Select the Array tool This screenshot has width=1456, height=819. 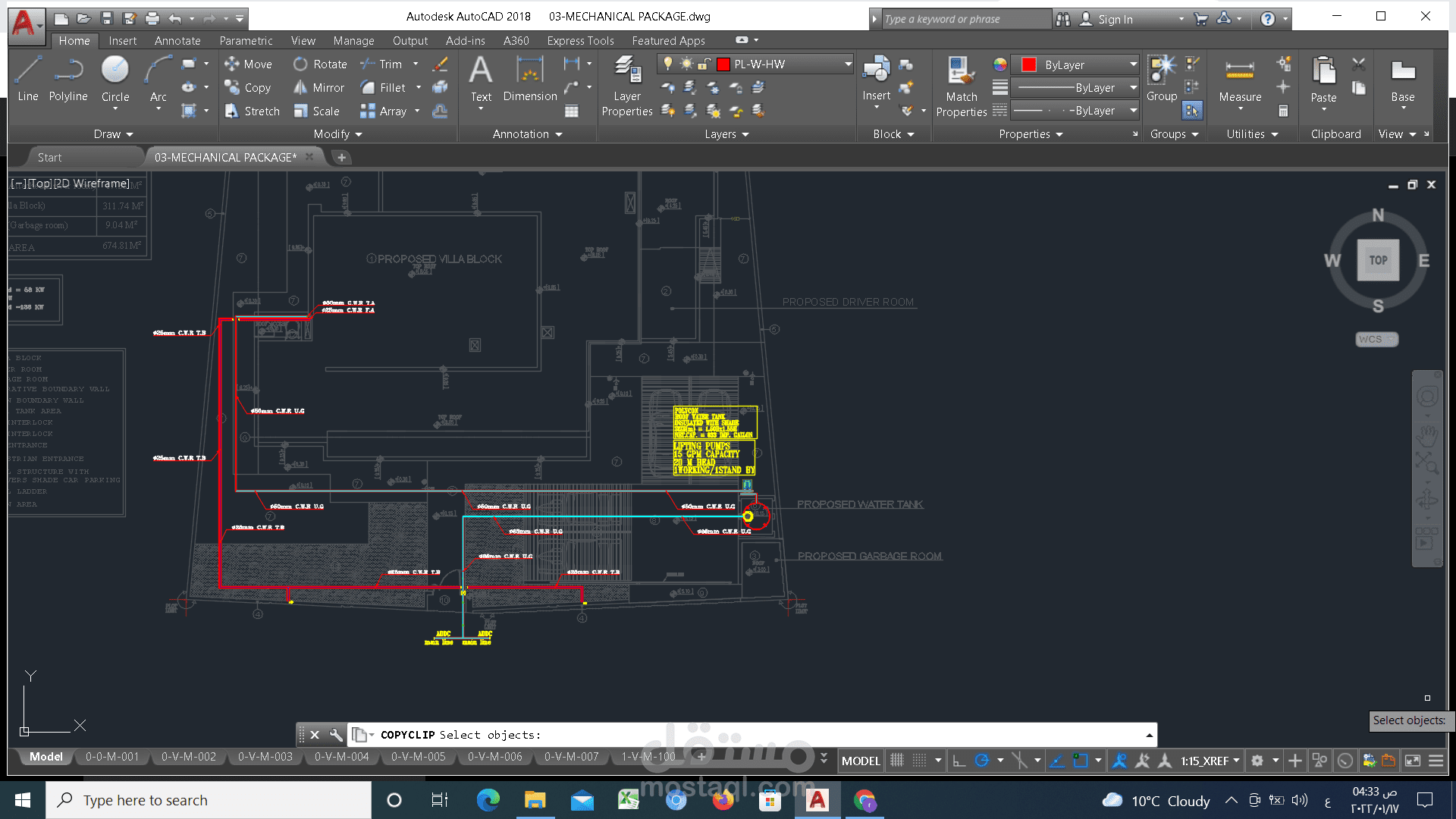[x=384, y=111]
